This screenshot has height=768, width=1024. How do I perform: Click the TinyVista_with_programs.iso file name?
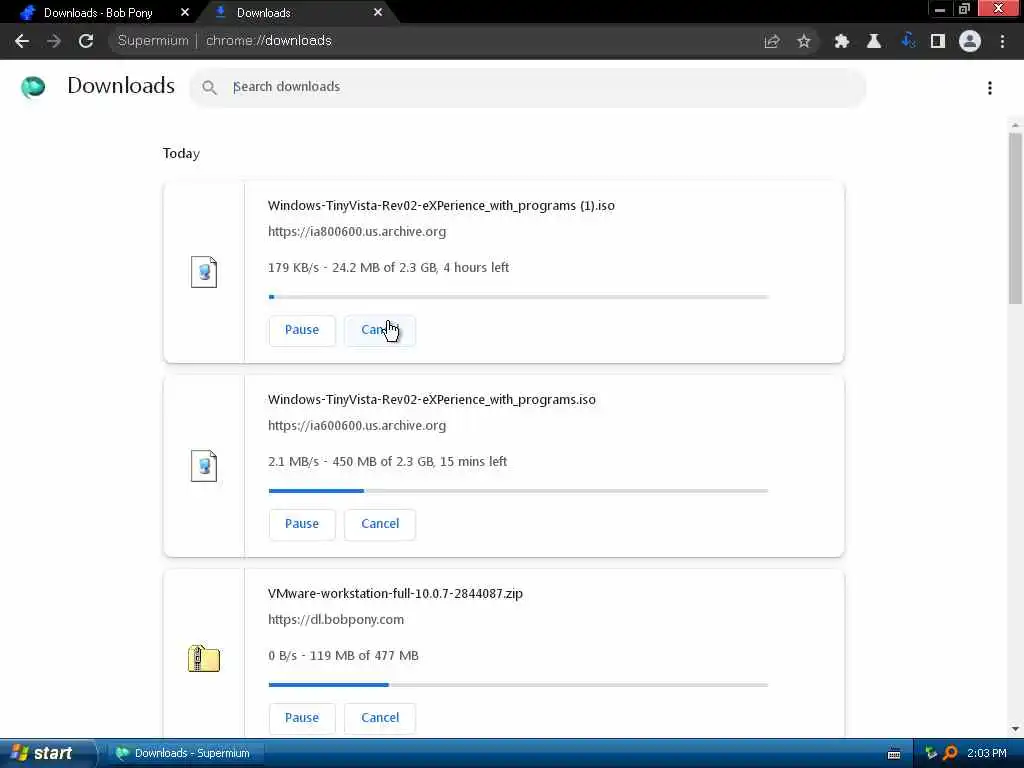[x=432, y=400]
